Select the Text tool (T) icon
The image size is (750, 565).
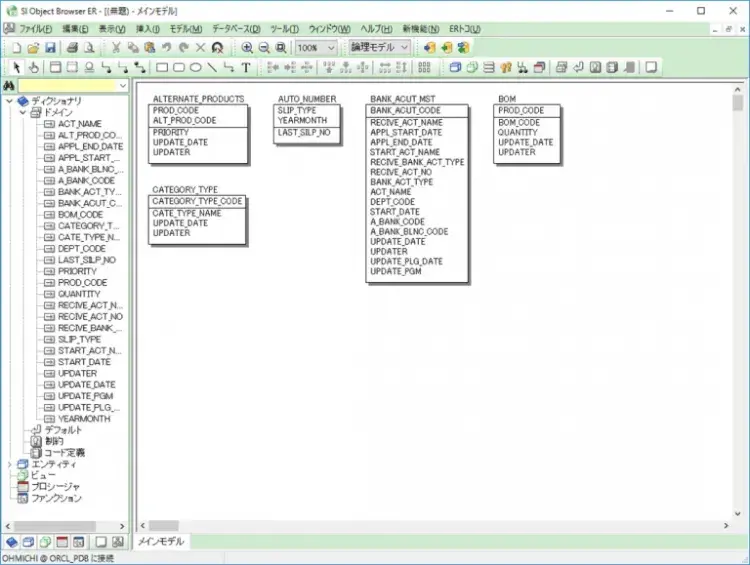click(x=246, y=68)
